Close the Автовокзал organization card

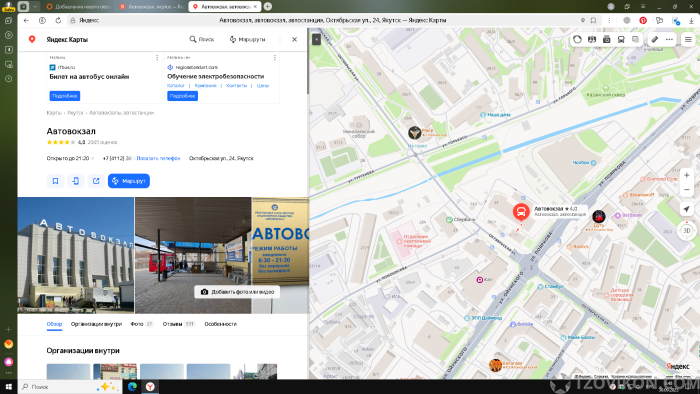[294, 39]
